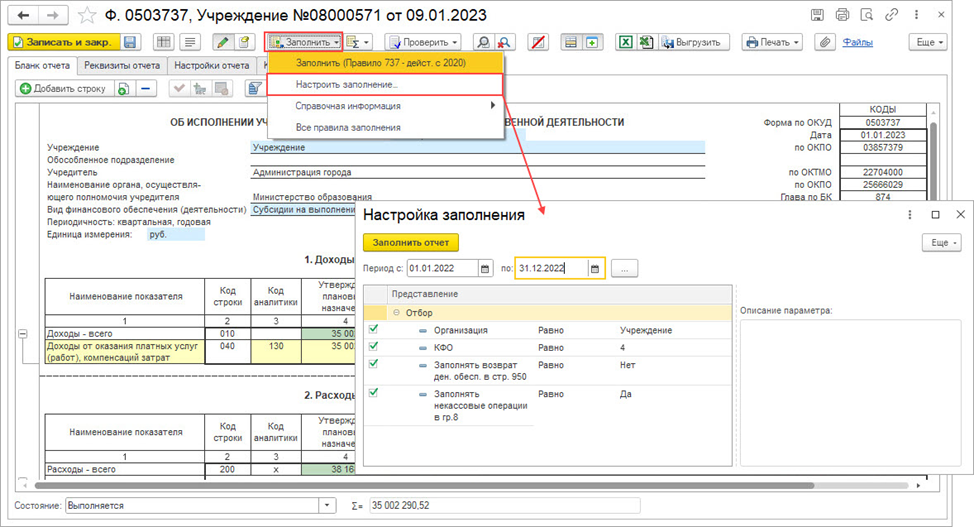The height and width of the screenshot is (527, 974).
Task: Click the horizontal scrollbar of report form
Action: point(426,485)
